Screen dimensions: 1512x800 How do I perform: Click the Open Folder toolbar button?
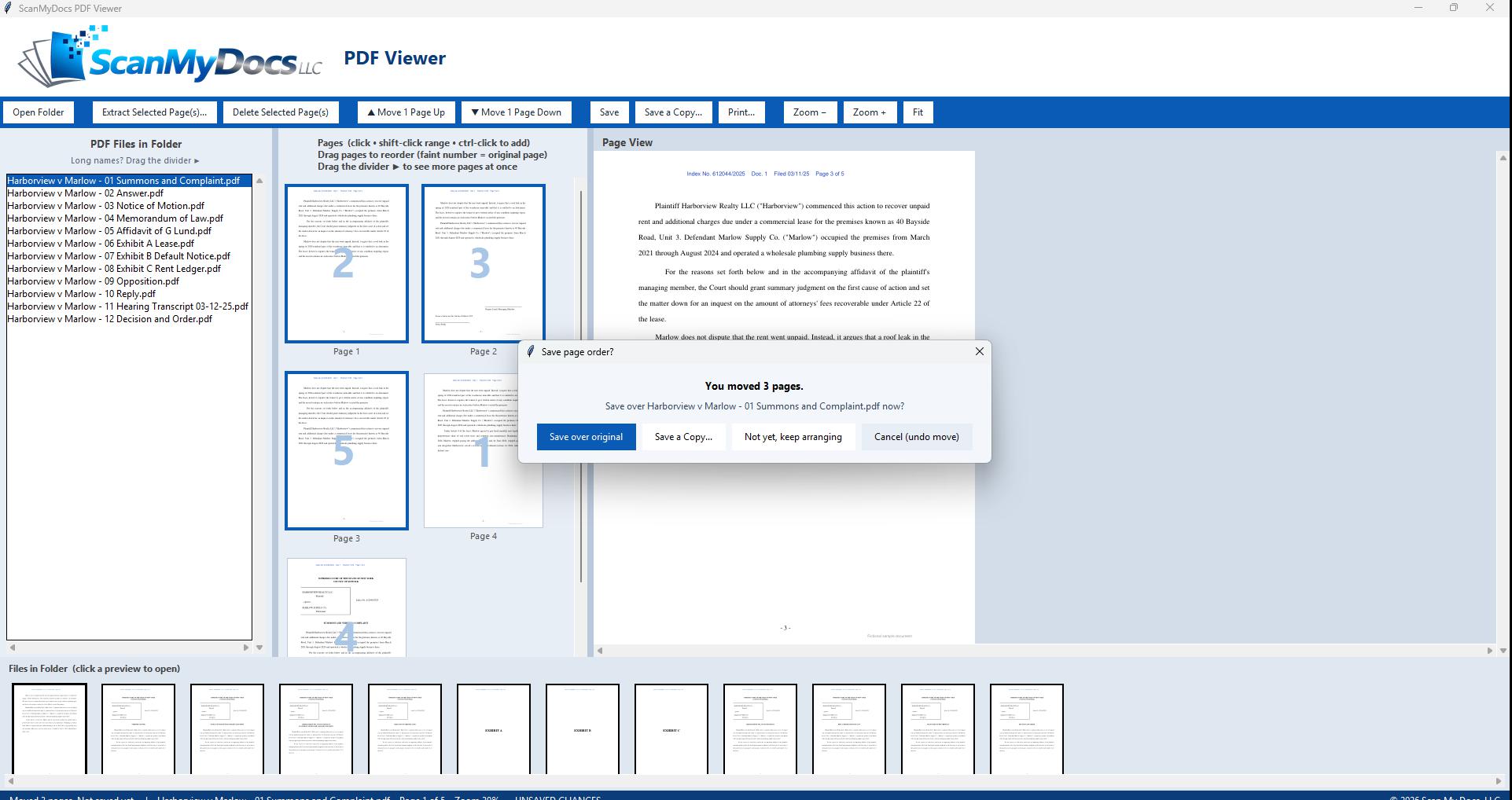point(39,112)
